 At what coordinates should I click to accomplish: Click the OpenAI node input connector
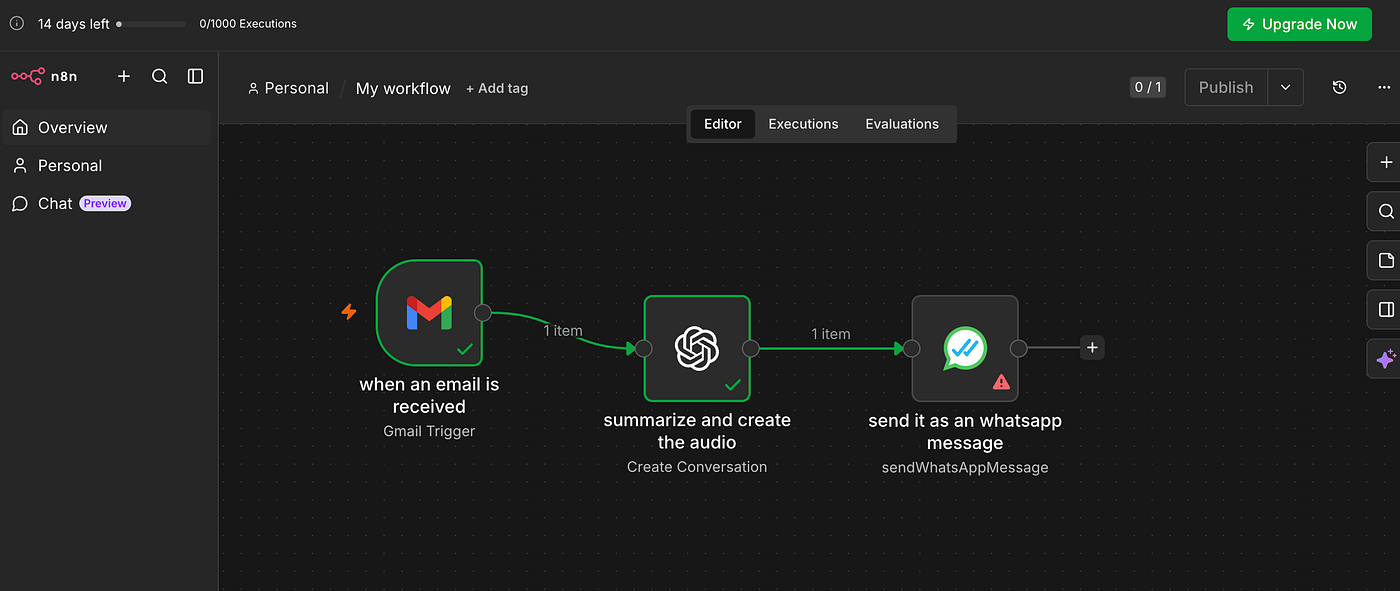pos(643,348)
